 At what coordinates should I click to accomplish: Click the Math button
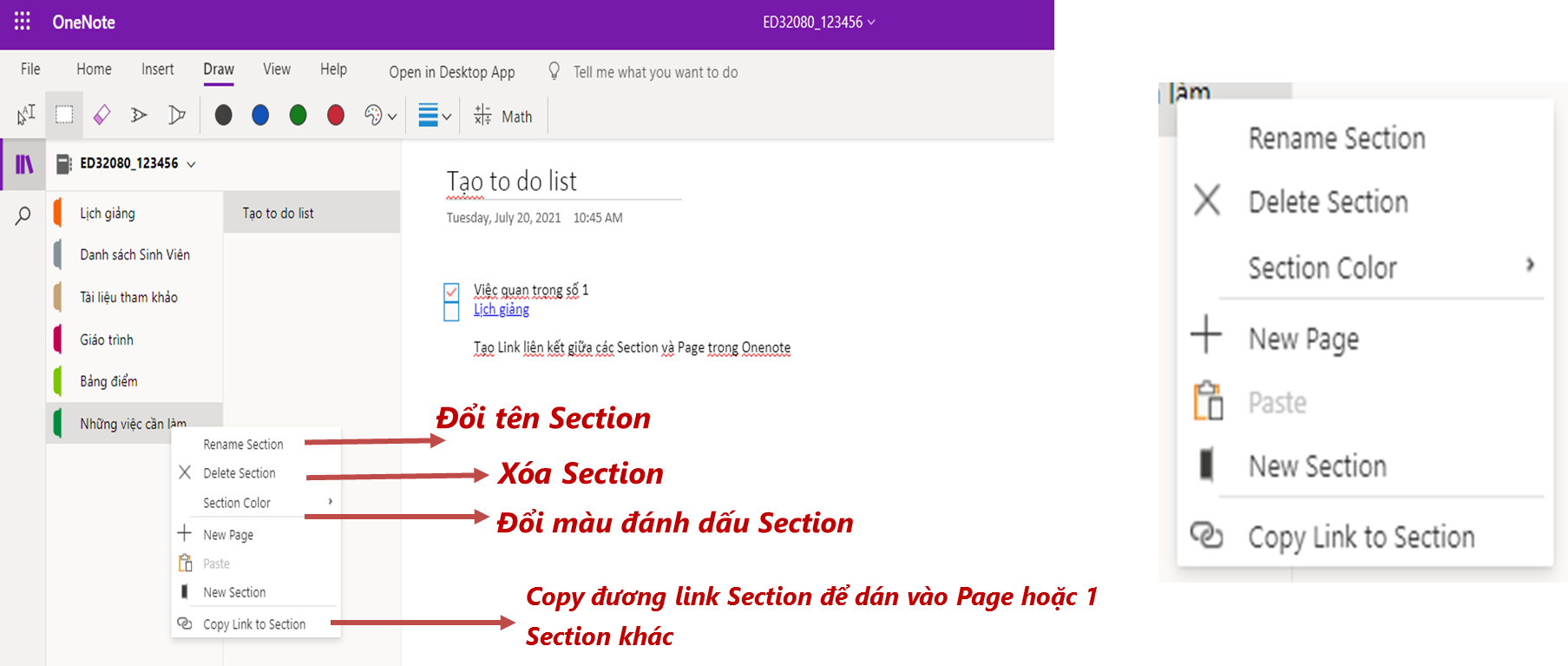click(x=503, y=116)
